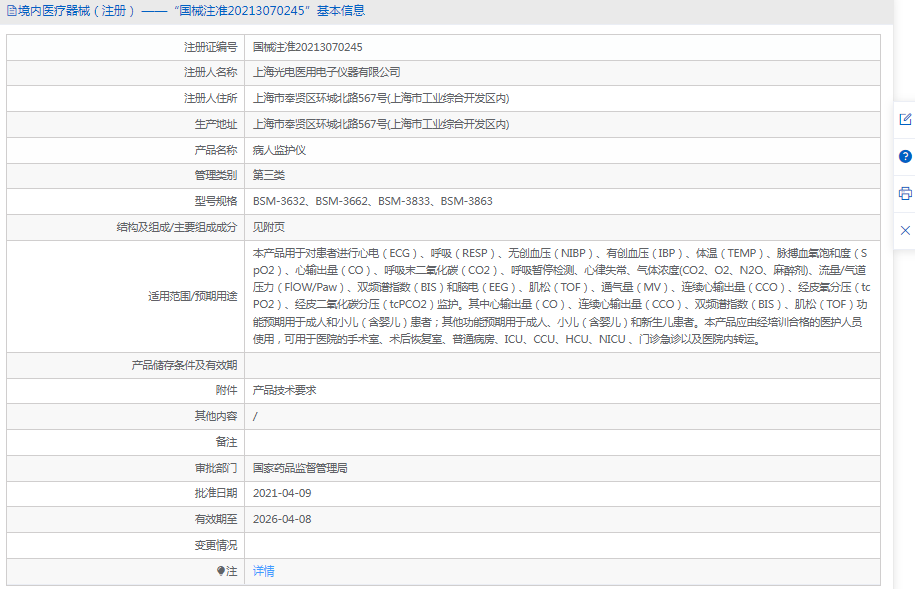Select registration number 国械注准20213070245

pos(305,46)
